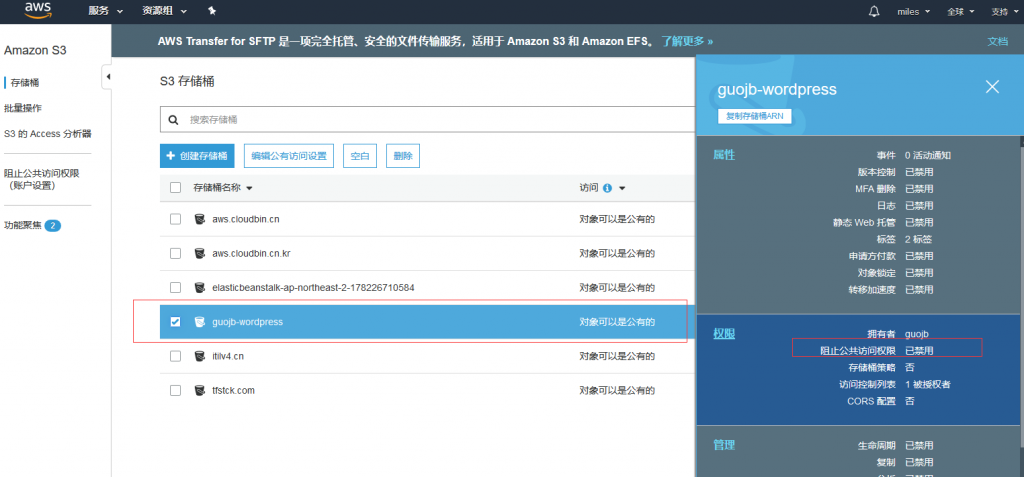Open the itilv4.cn bucket name

228,356
